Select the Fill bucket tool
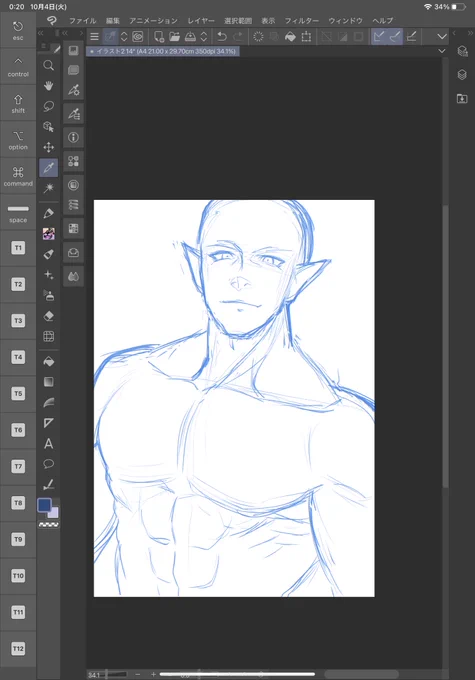The width and height of the screenshot is (475, 680). (x=49, y=361)
